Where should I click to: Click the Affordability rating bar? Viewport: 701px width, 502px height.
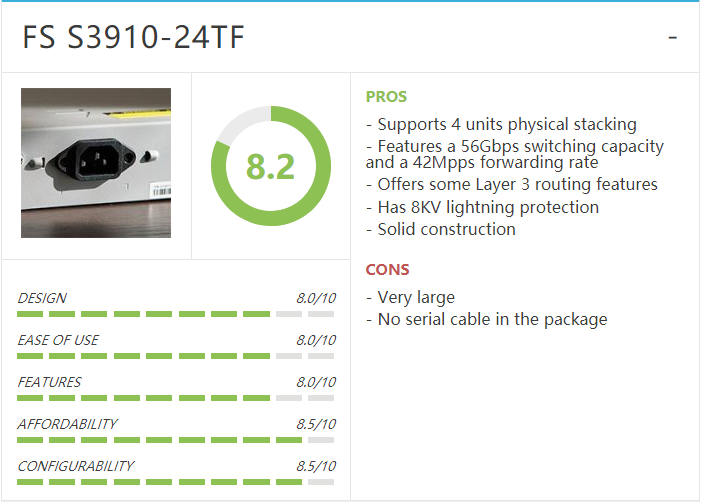click(175, 440)
